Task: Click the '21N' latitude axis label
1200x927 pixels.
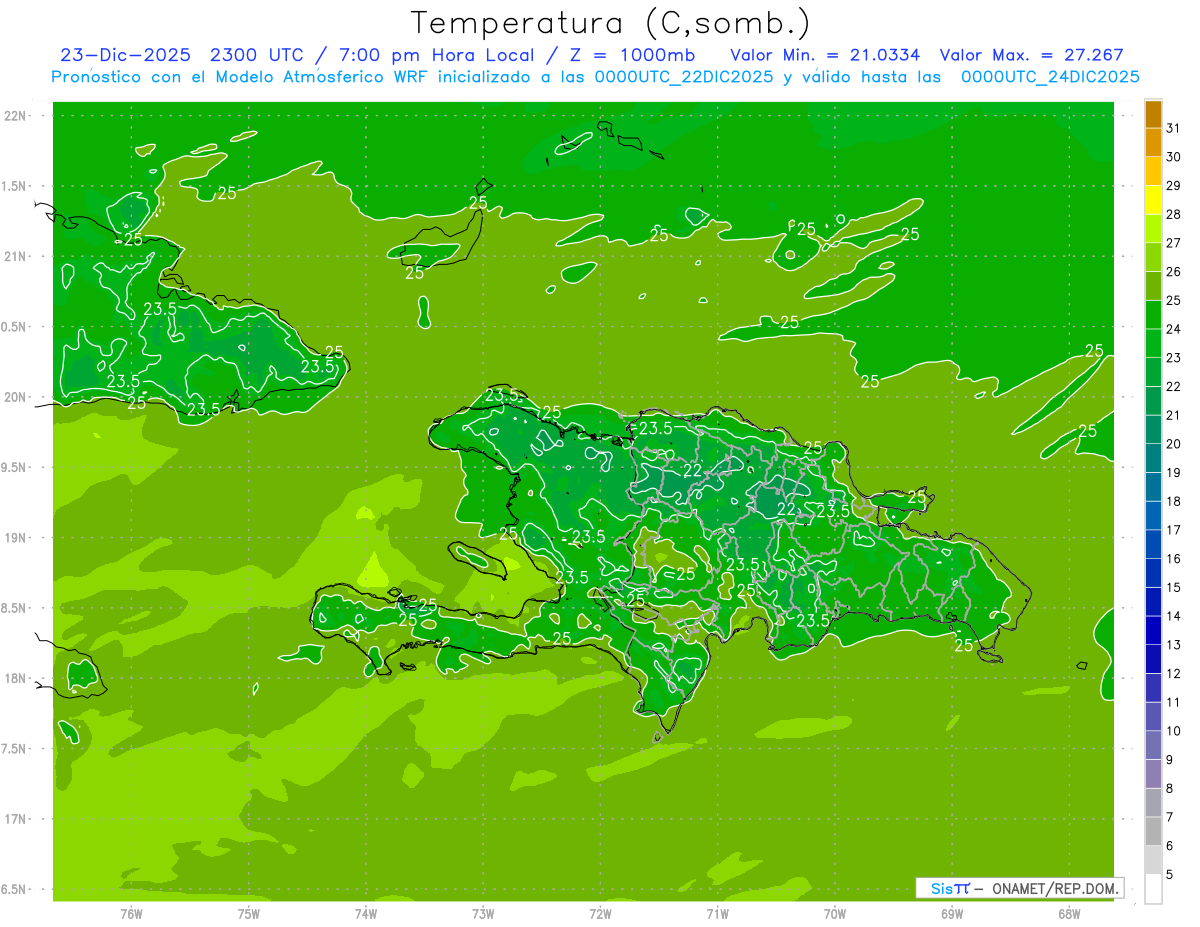Action: click(16, 257)
